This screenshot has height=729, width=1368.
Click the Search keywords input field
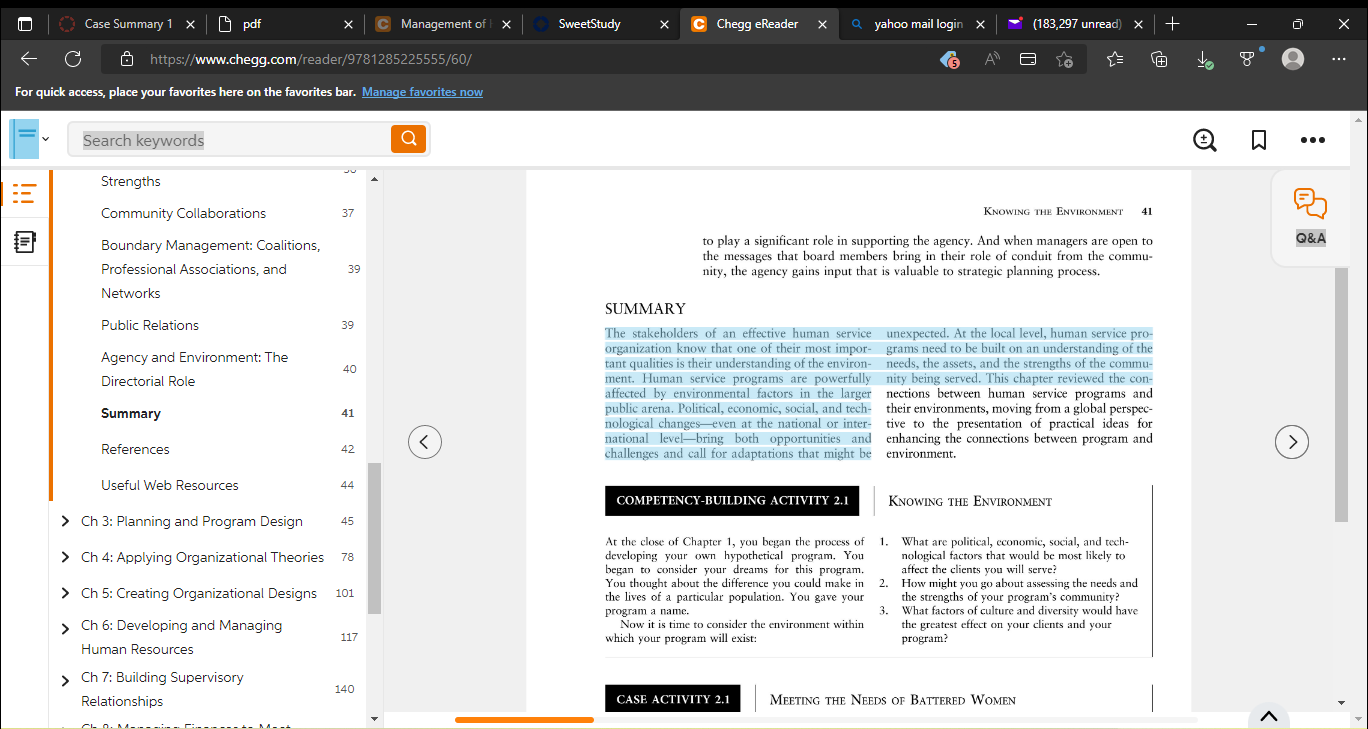pyautogui.click(x=229, y=140)
